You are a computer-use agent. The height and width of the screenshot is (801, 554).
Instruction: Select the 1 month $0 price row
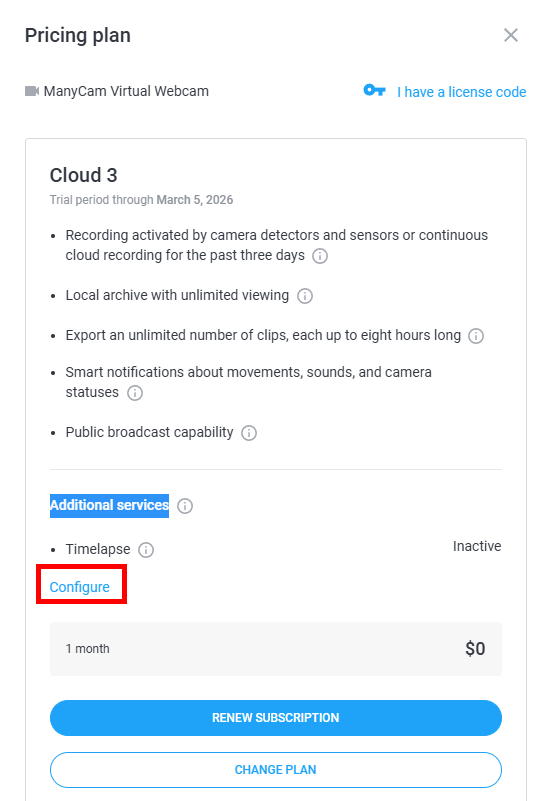(276, 649)
